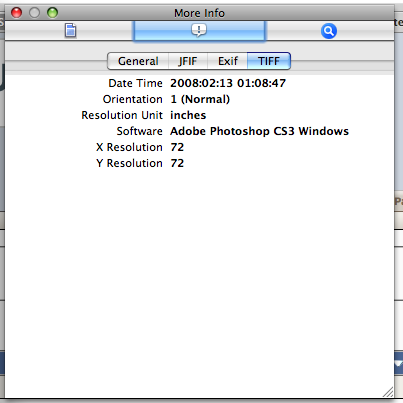Click the Y Resolution value 72
The height and width of the screenshot is (403, 403).
click(177, 163)
